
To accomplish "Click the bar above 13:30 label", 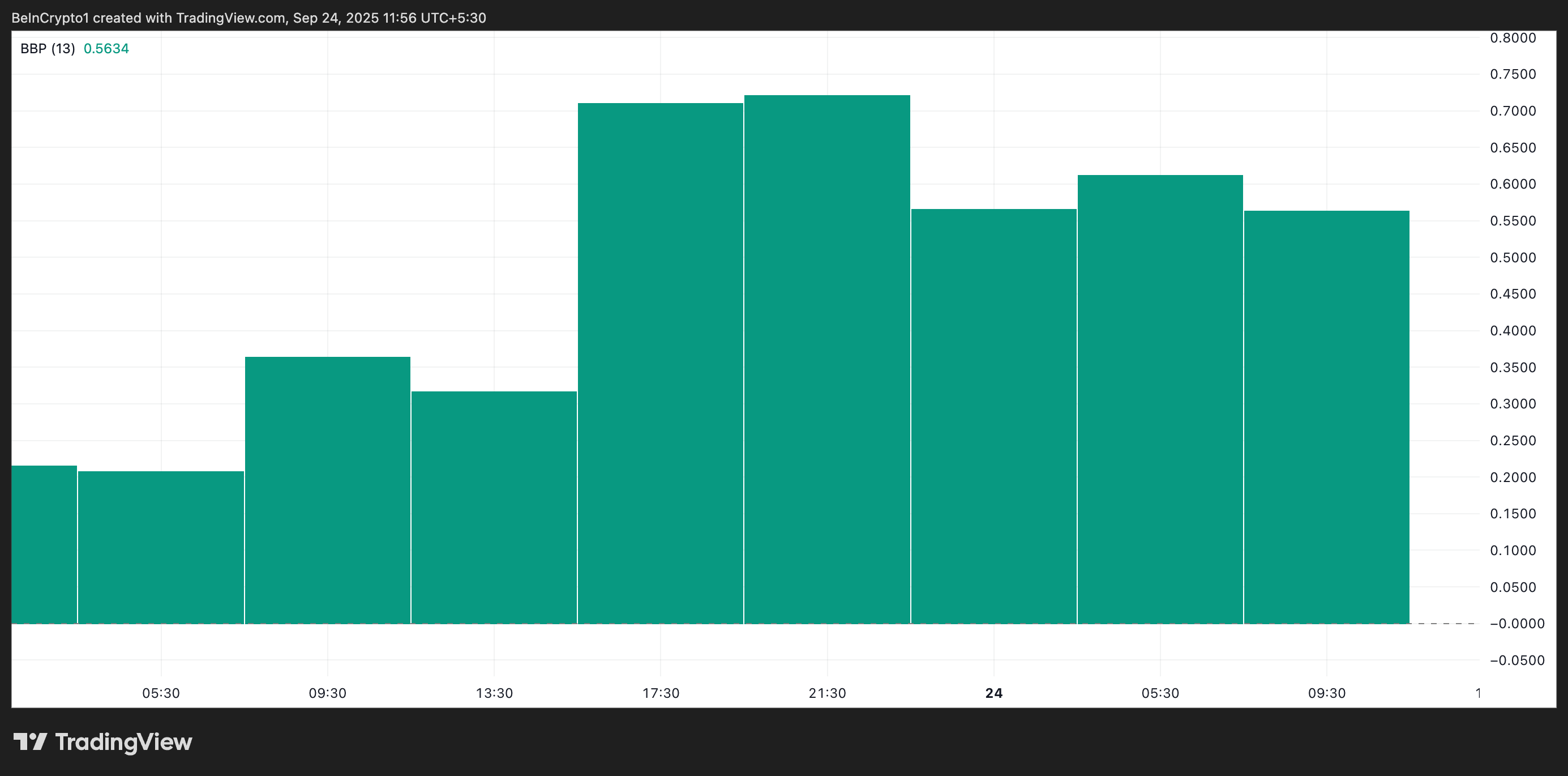I will 494,508.
